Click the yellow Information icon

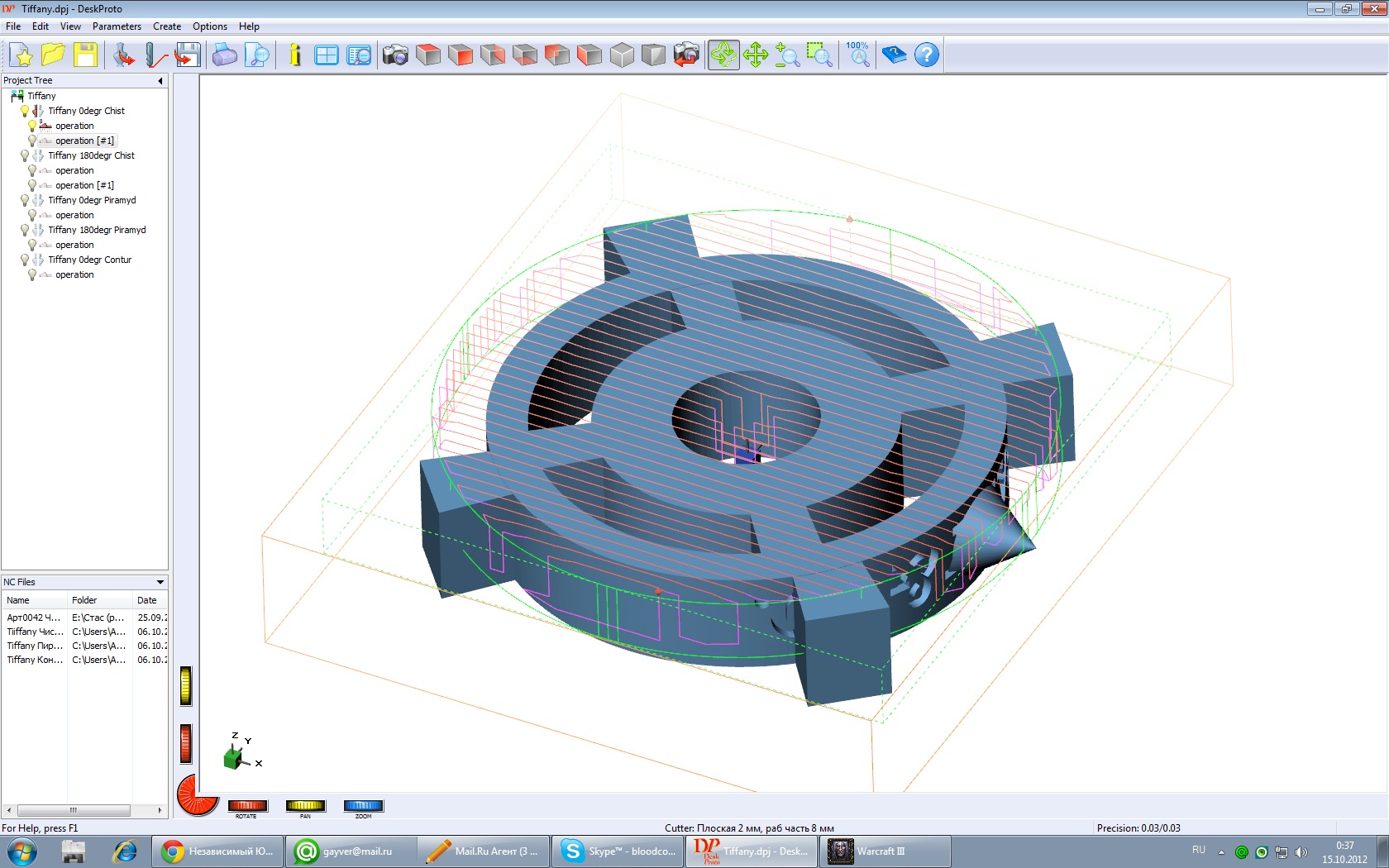[295, 55]
